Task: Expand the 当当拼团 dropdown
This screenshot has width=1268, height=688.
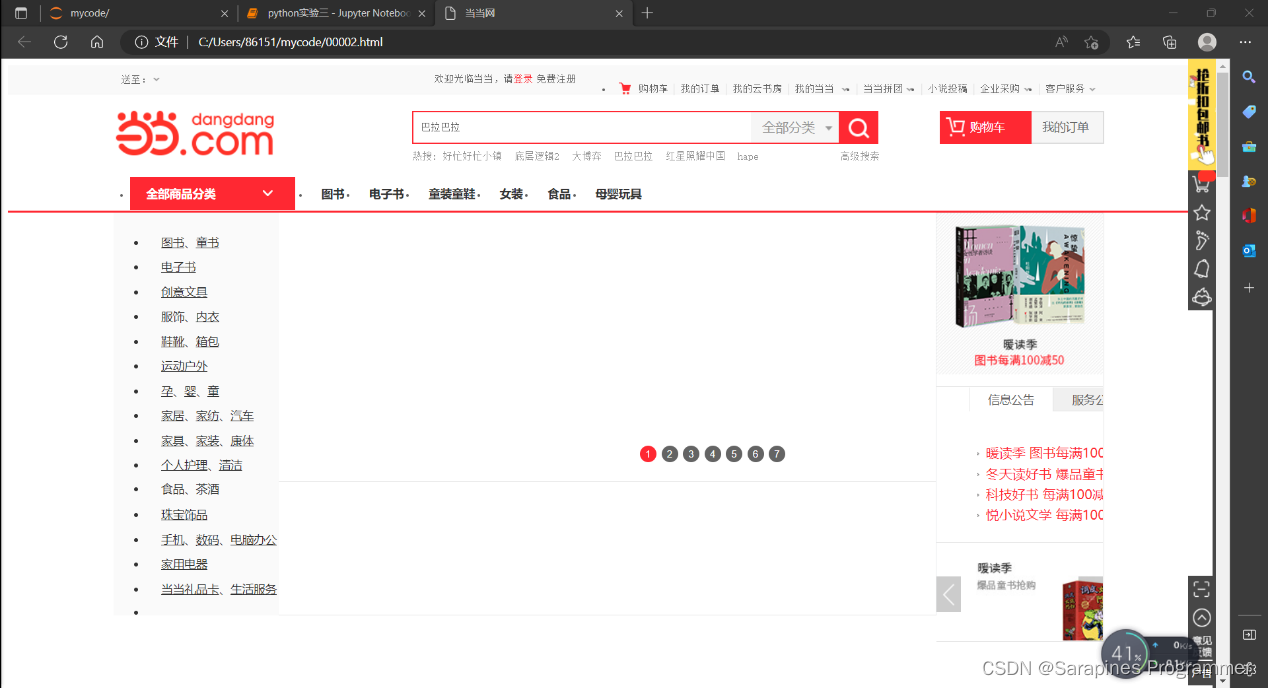Action: tap(889, 88)
